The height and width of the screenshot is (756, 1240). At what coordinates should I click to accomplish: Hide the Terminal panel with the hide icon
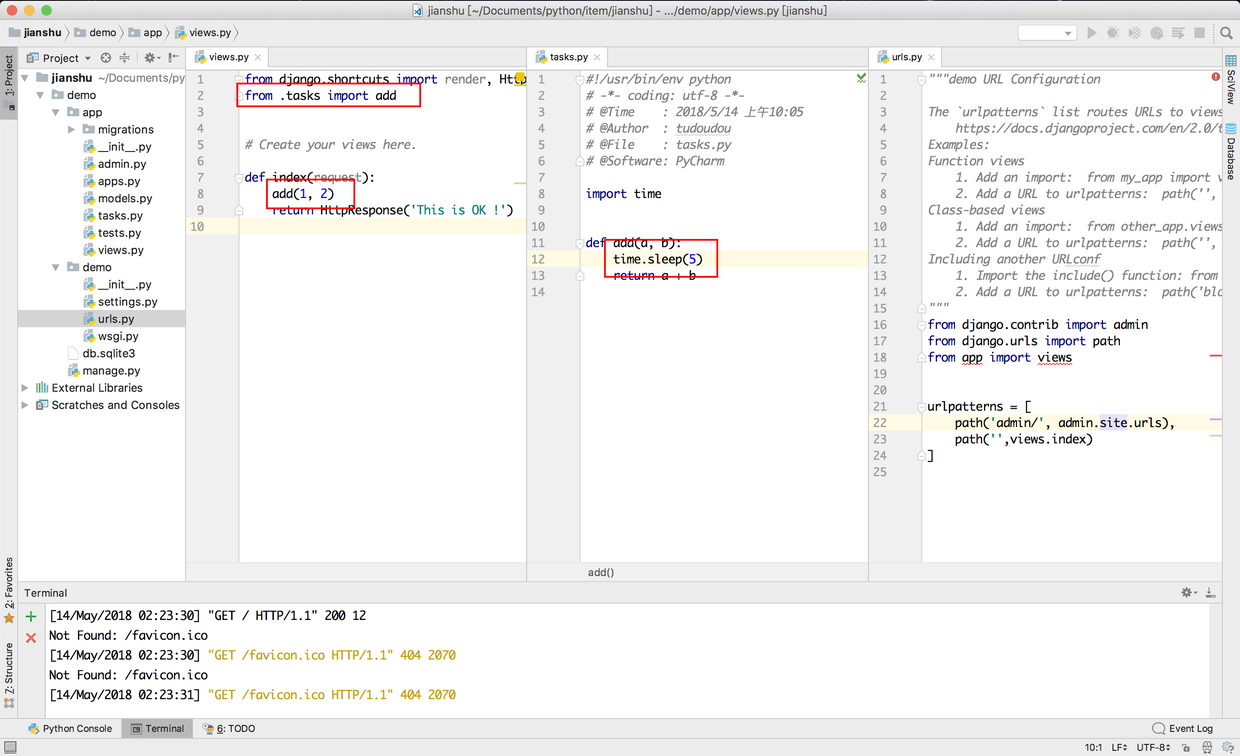1210,593
